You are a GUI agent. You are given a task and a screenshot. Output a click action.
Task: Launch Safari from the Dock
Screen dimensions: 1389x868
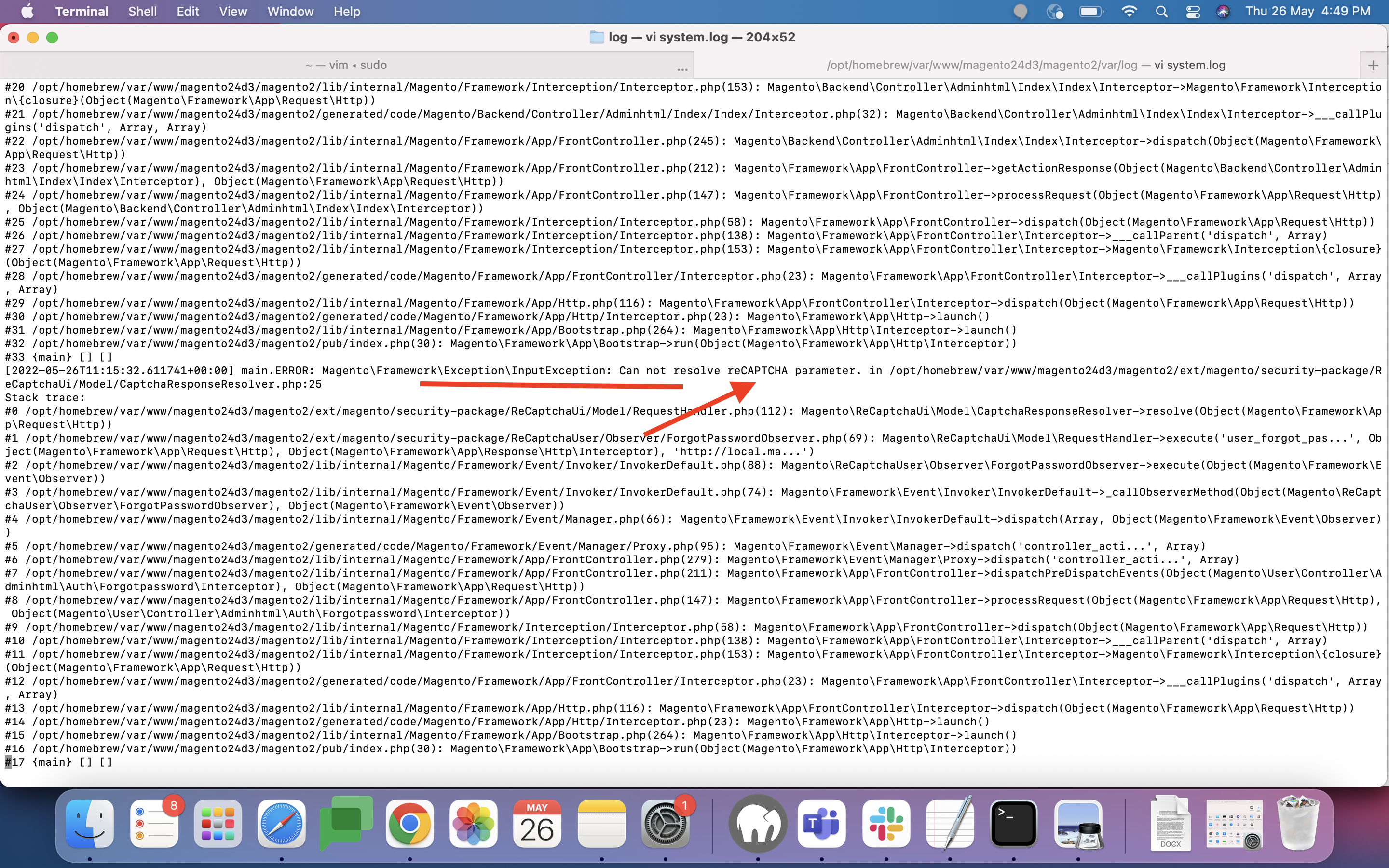(x=281, y=823)
